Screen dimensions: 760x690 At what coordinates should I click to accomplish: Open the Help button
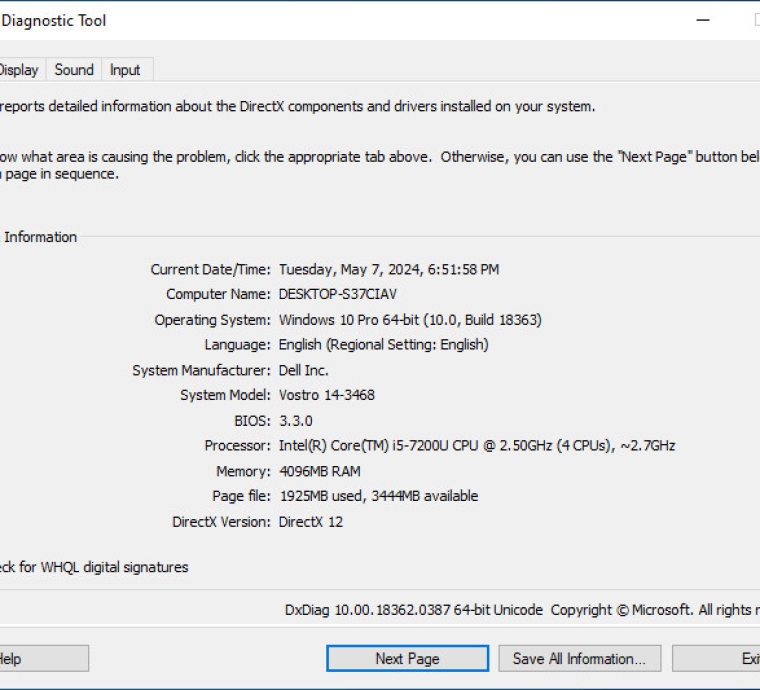[x=44, y=659]
